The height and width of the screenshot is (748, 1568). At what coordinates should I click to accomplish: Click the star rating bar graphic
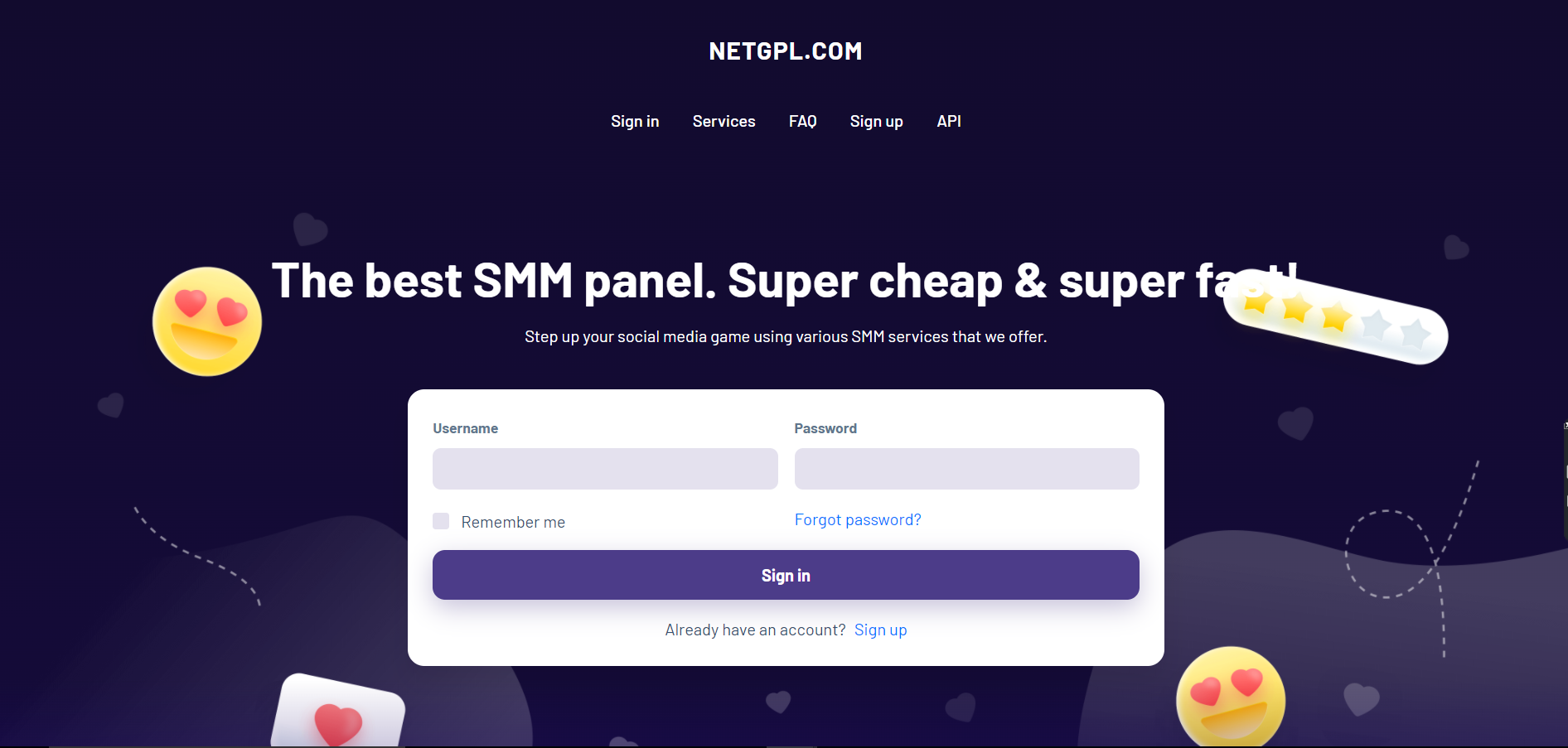coord(1335,317)
